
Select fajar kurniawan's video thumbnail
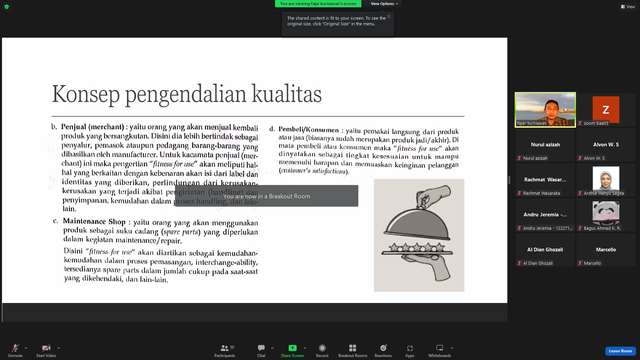click(x=545, y=110)
